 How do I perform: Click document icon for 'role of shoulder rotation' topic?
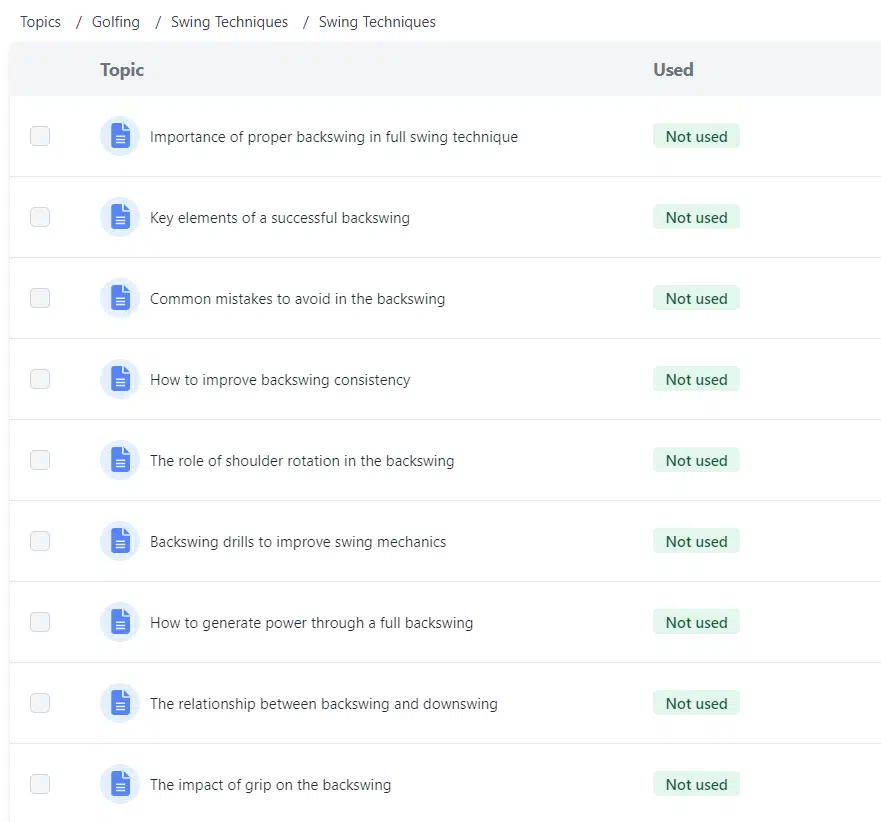[120, 460]
